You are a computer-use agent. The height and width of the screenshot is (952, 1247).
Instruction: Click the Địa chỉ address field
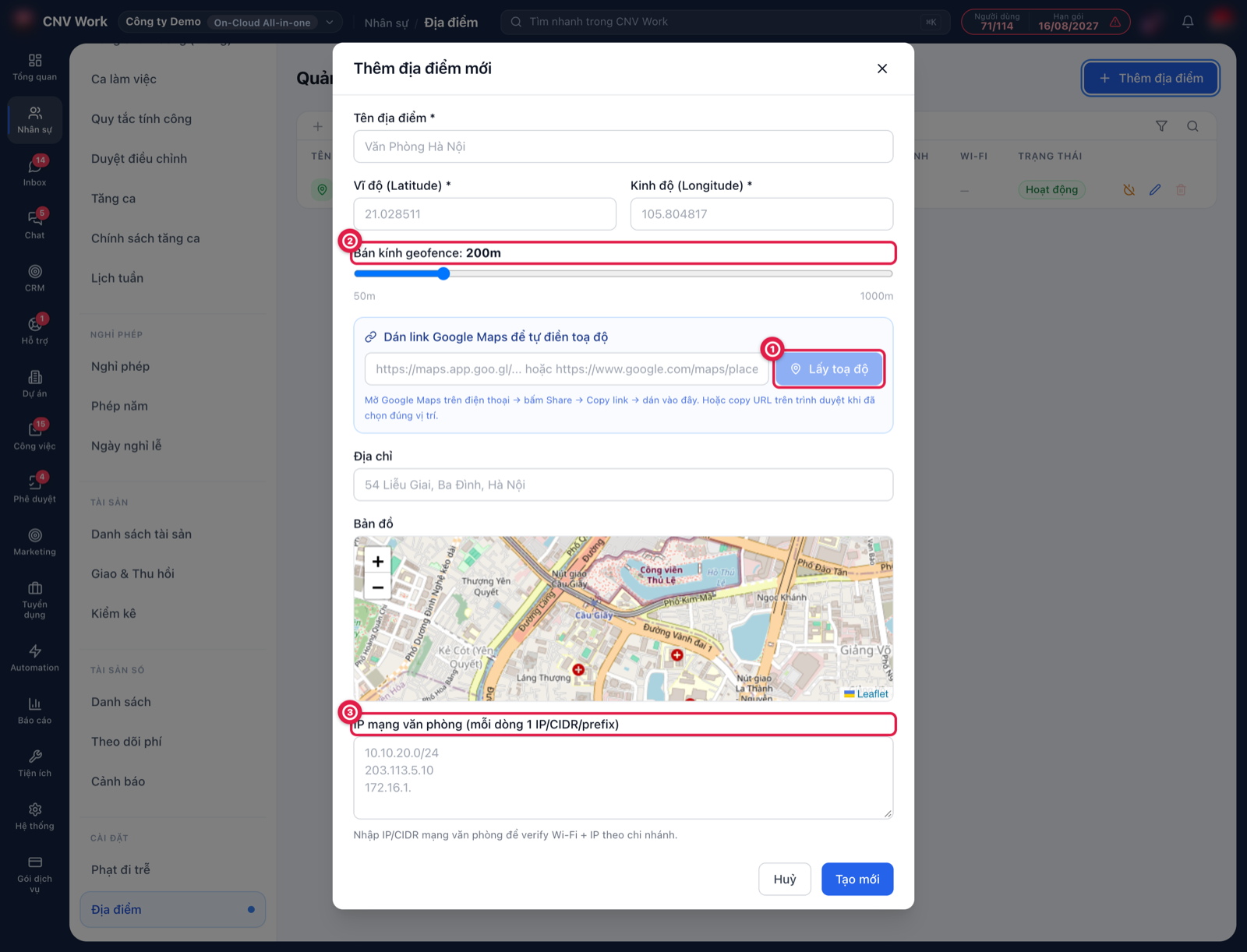(x=623, y=485)
